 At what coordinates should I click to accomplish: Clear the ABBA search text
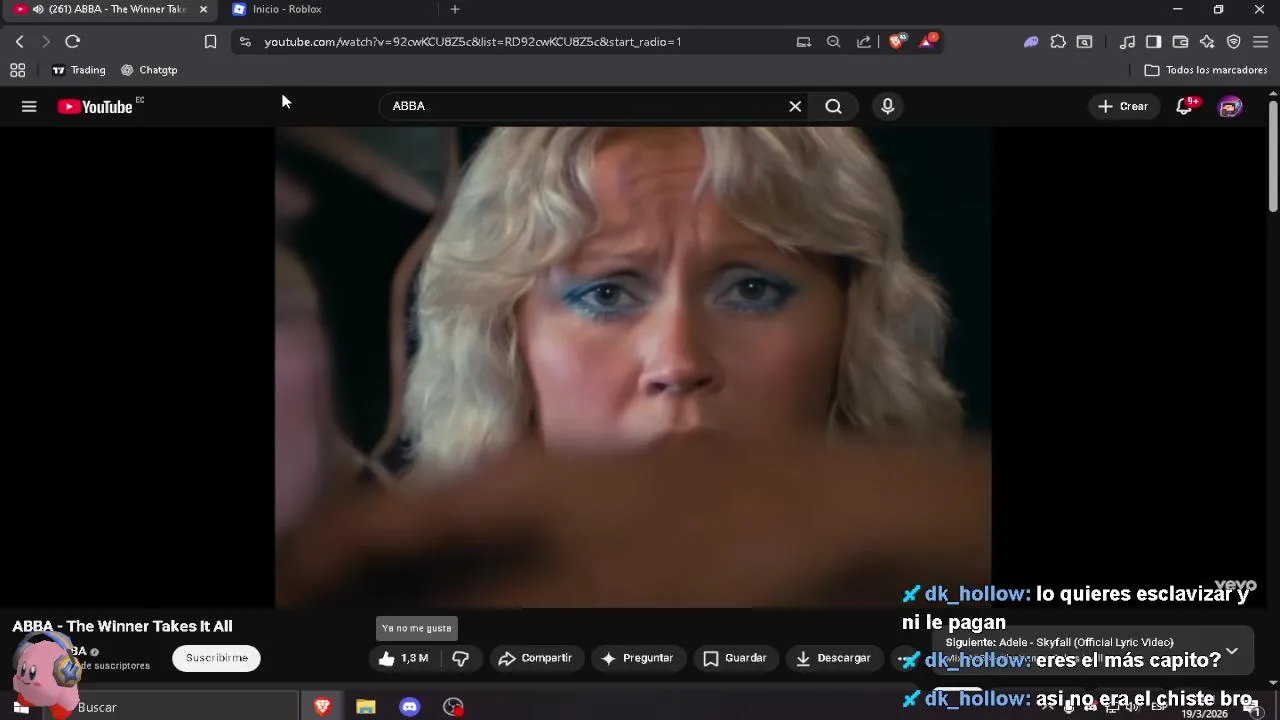tap(795, 106)
